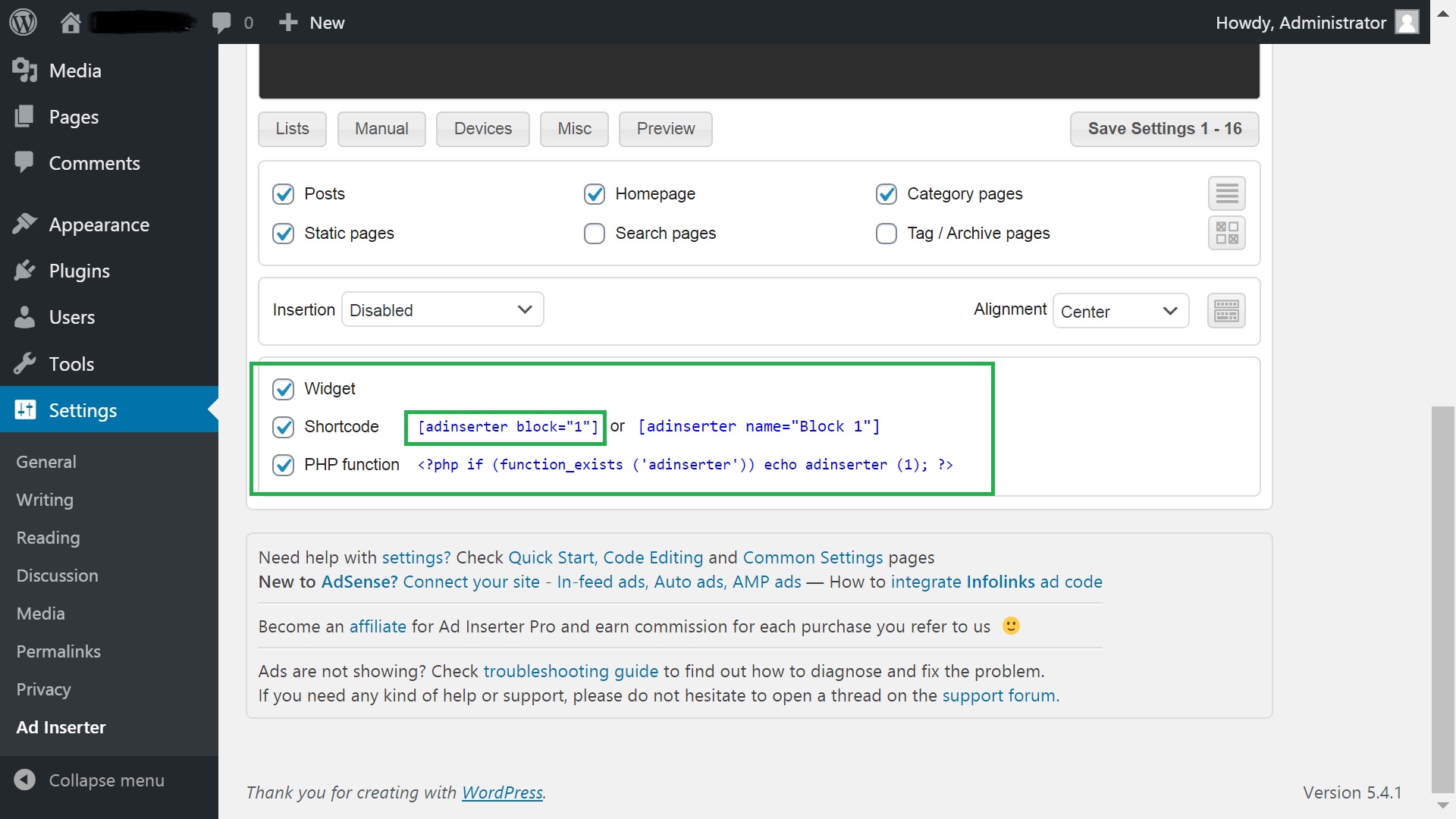Click Save Settings 1 - 16
The image size is (1456, 819).
(1165, 129)
